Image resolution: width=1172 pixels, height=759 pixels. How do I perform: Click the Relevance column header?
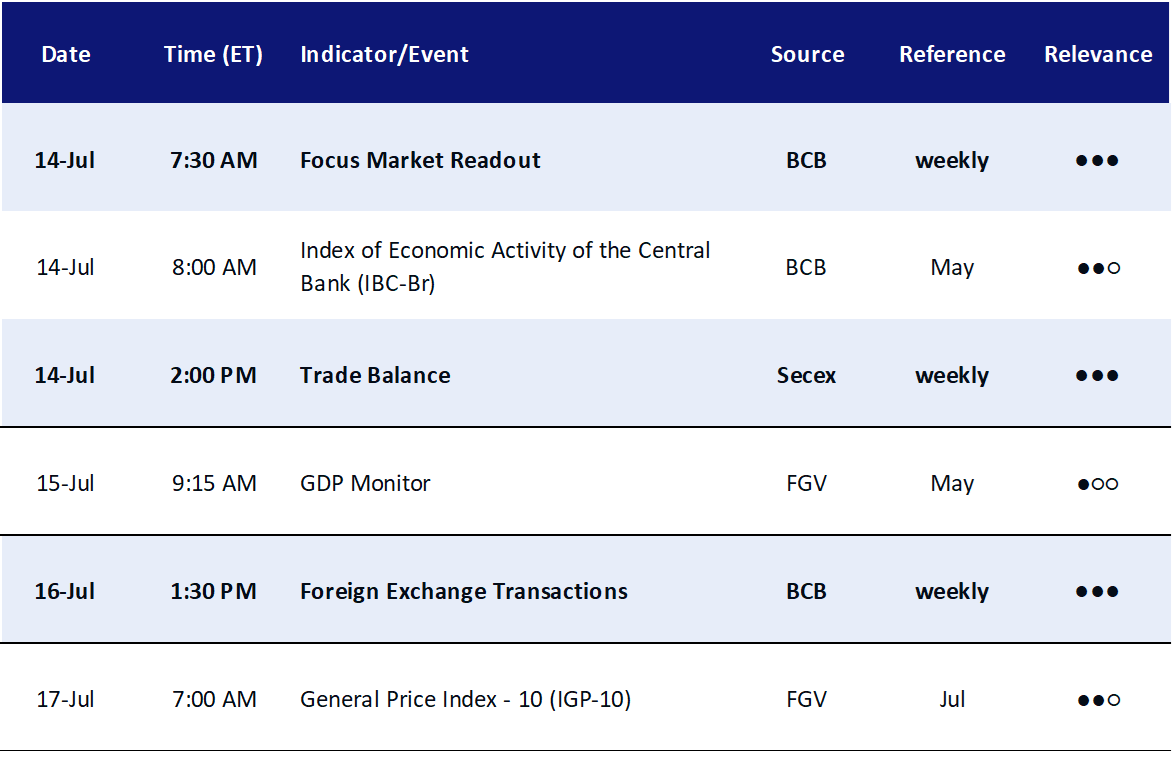point(1097,54)
